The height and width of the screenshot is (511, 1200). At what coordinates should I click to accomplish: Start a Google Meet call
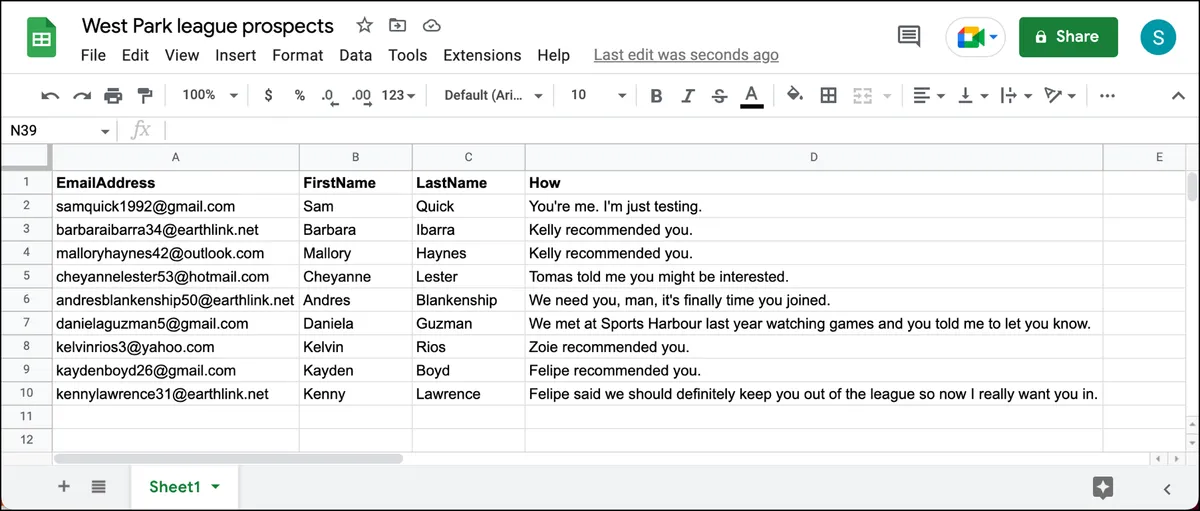975,37
